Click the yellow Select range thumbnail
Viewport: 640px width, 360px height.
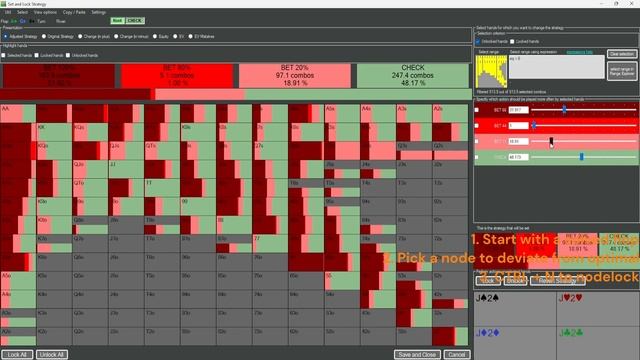[x=491, y=71]
